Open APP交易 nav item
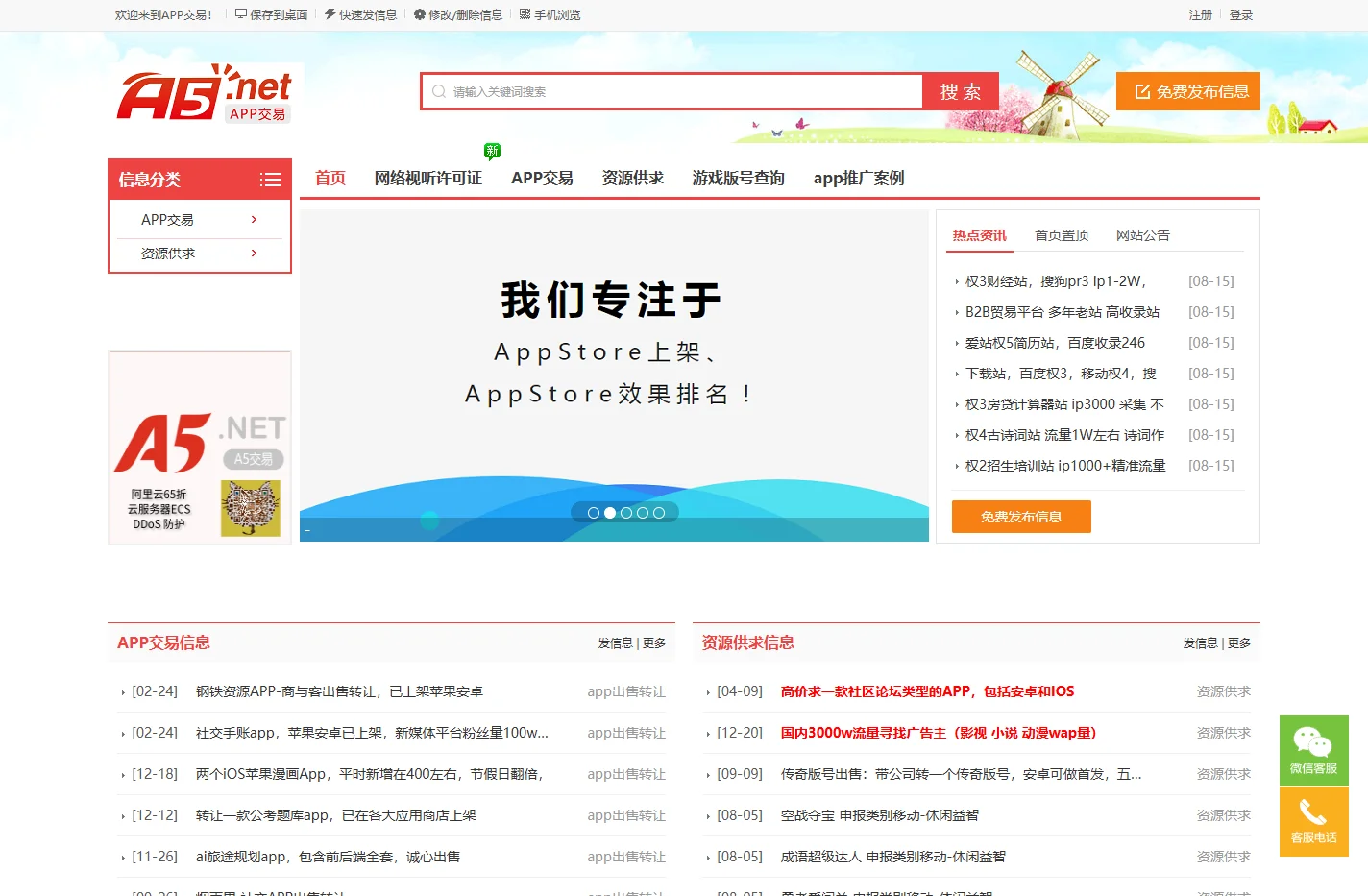The width and height of the screenshot is (1368, 896). click(x=542, y=178)
